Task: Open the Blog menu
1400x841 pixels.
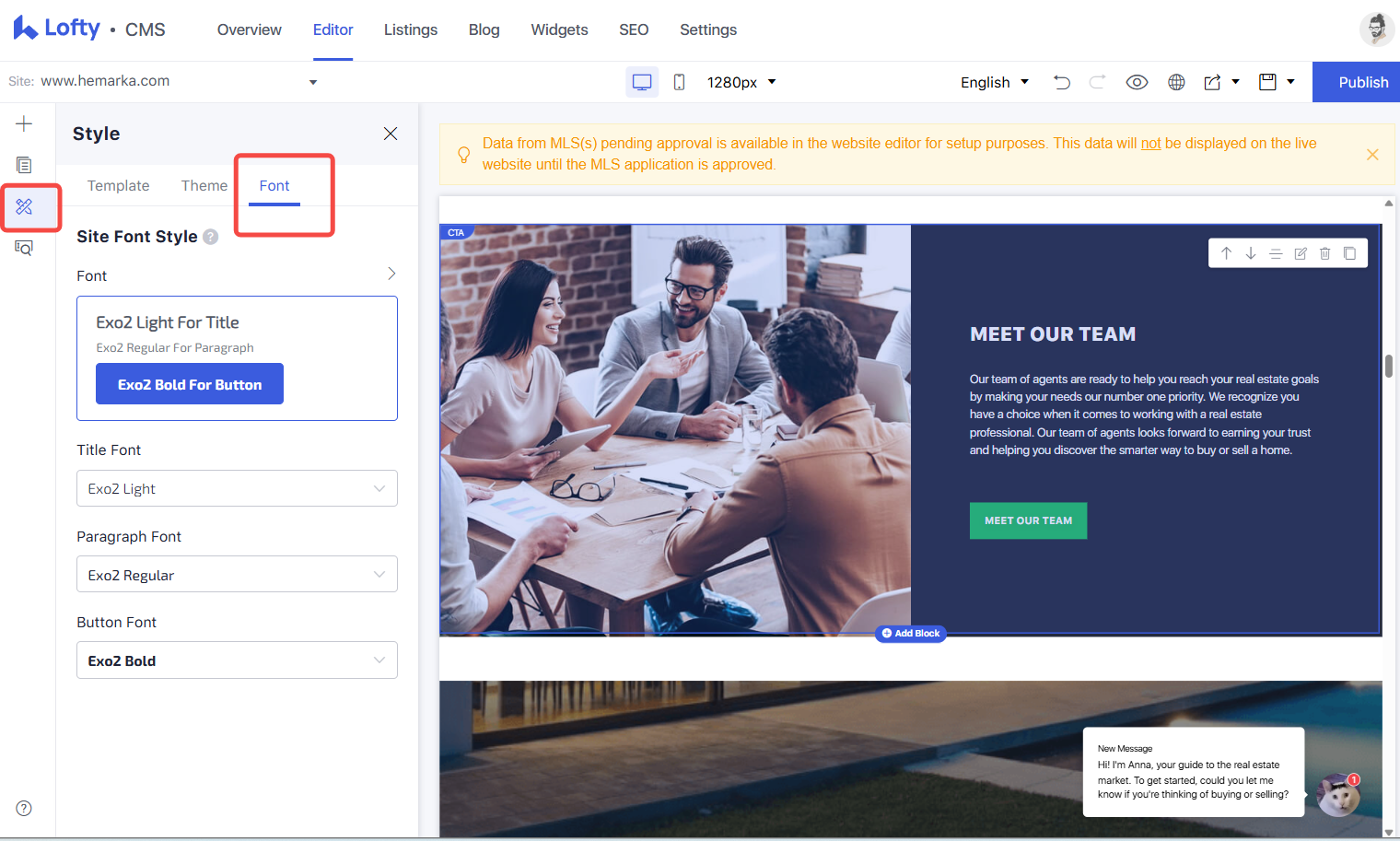Action: pos(484,29)
